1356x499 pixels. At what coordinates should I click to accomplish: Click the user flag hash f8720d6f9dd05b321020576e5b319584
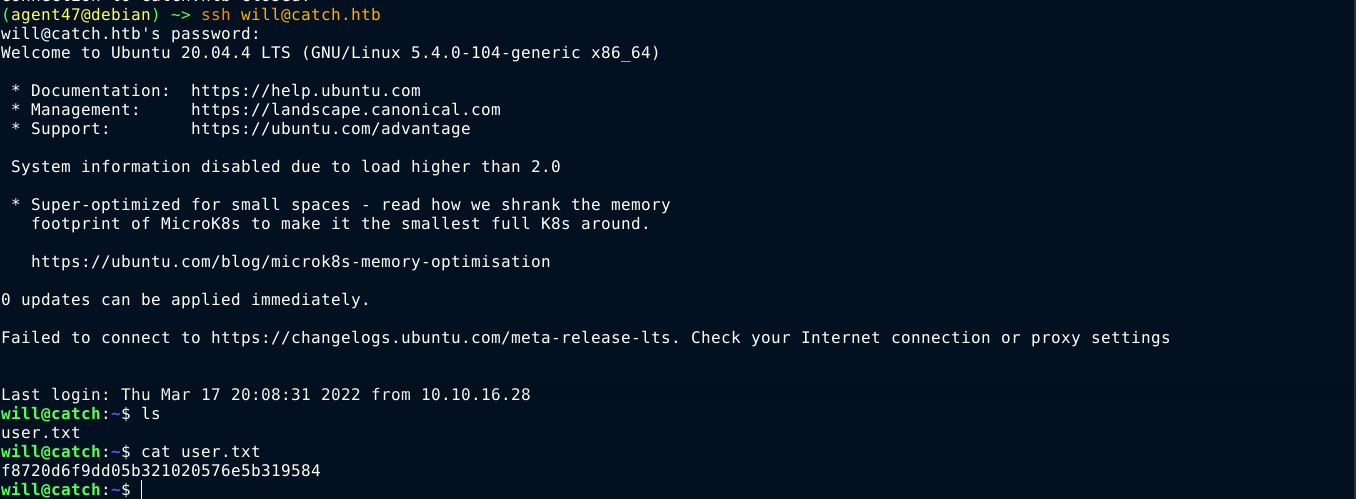(x=161, y=470)
